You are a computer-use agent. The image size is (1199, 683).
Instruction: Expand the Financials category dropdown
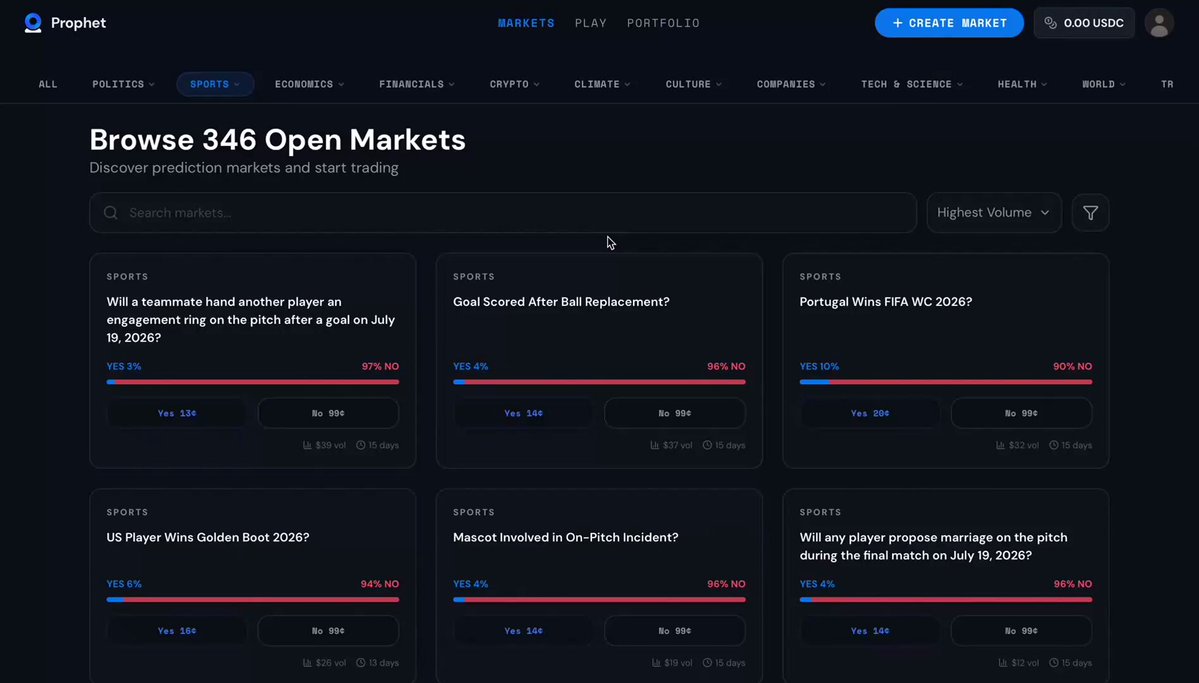click(417, 84)
